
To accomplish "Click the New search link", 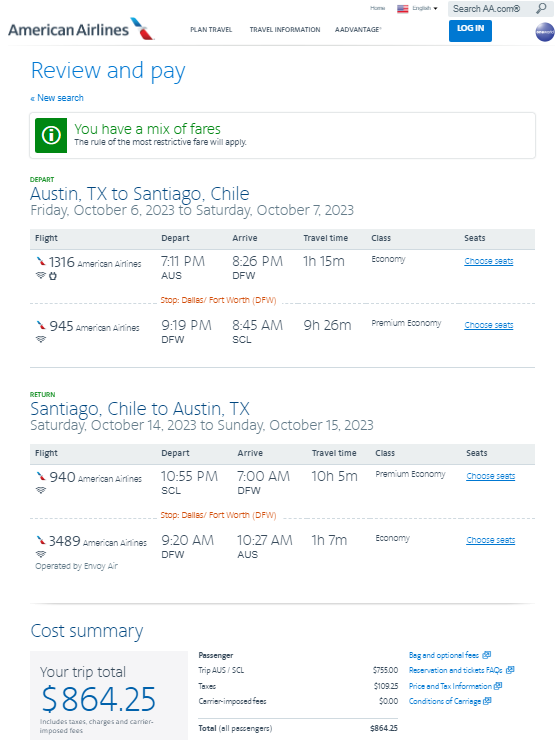I will 57,98.
